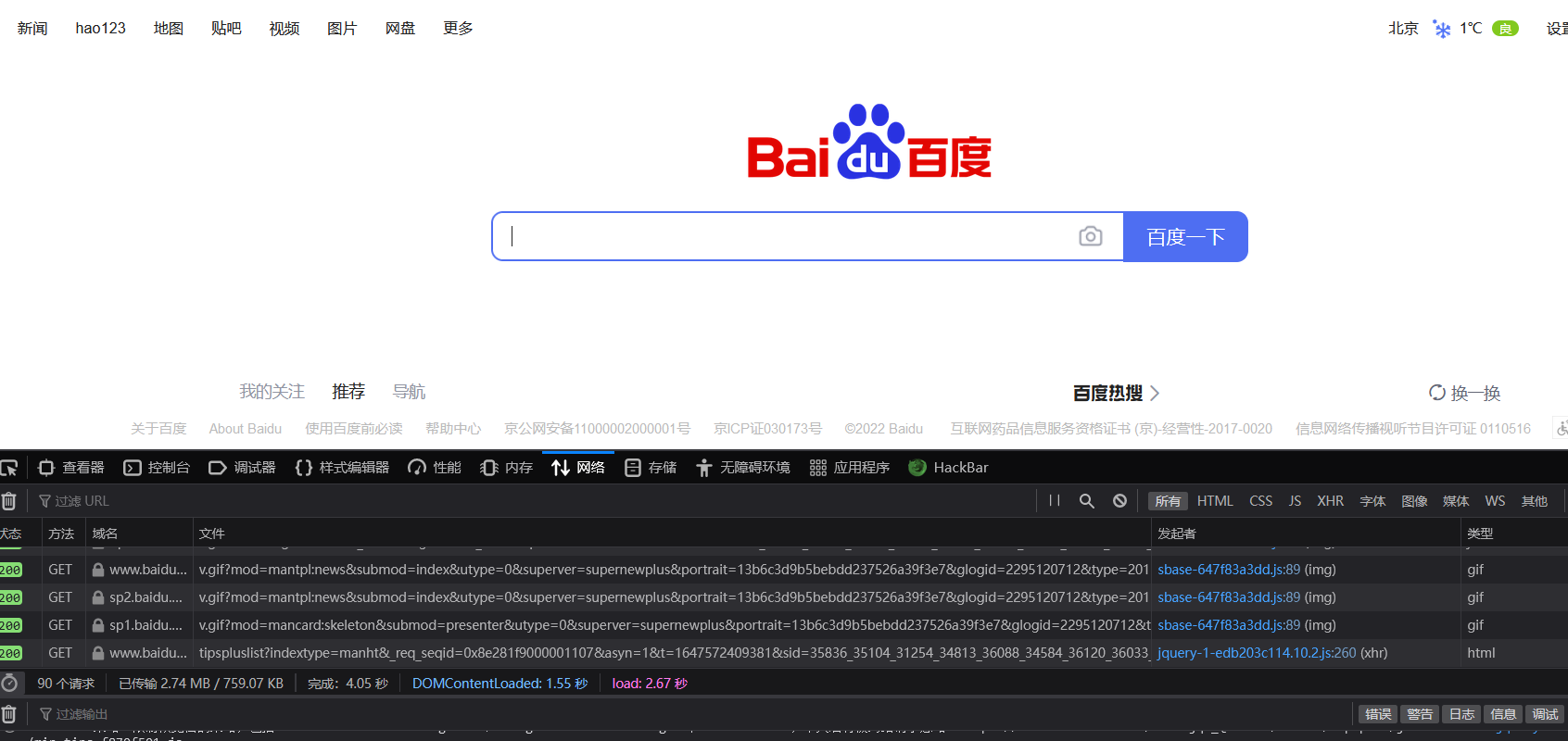The width and height of the screenshot is (1568, 741).
Task: Open the 贴吧 link
Action: (226, 29)
